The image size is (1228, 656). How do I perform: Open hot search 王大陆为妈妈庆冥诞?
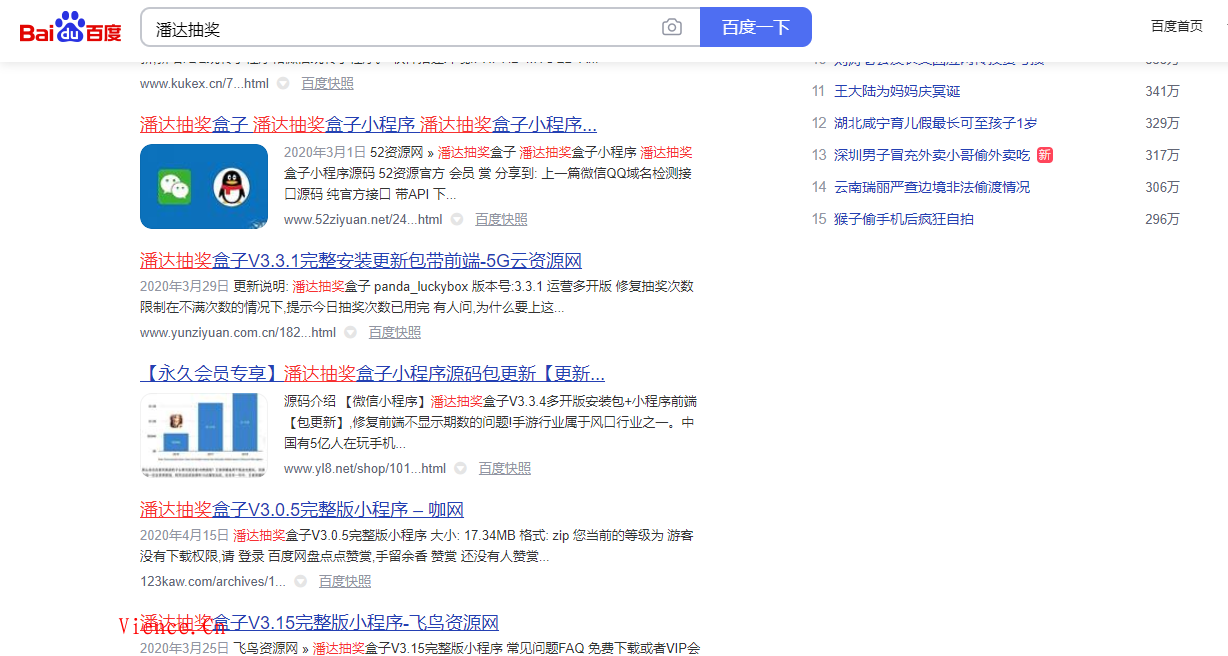point(897,91)
